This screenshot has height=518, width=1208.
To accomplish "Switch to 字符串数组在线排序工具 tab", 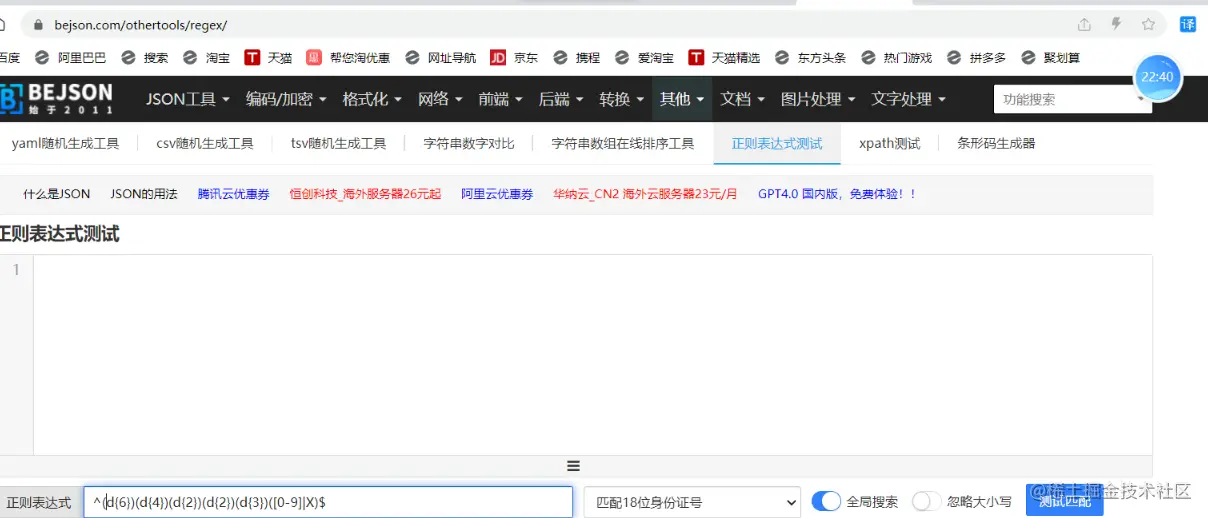I will (x=623, y=143).
